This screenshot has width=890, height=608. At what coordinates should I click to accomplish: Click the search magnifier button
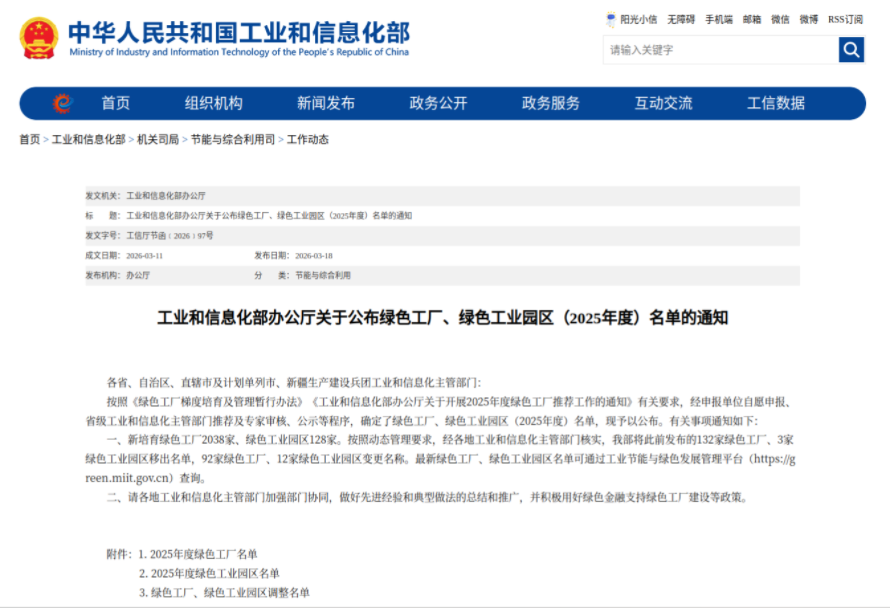click(851, 50)
